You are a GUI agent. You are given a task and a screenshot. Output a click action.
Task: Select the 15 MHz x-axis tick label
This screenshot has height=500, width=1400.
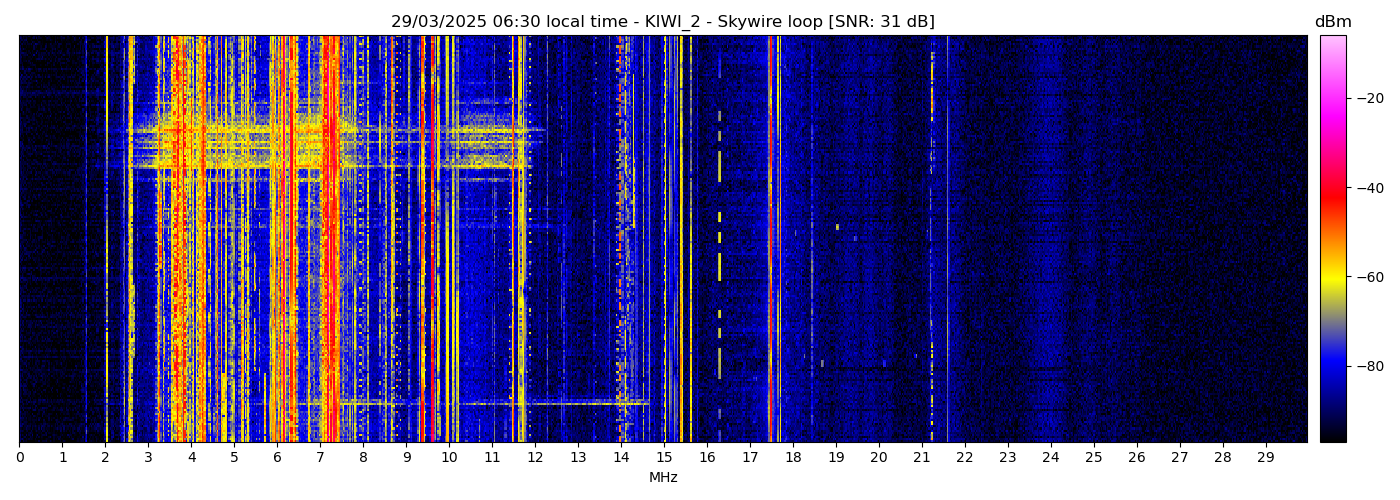[x=664, y=458]
